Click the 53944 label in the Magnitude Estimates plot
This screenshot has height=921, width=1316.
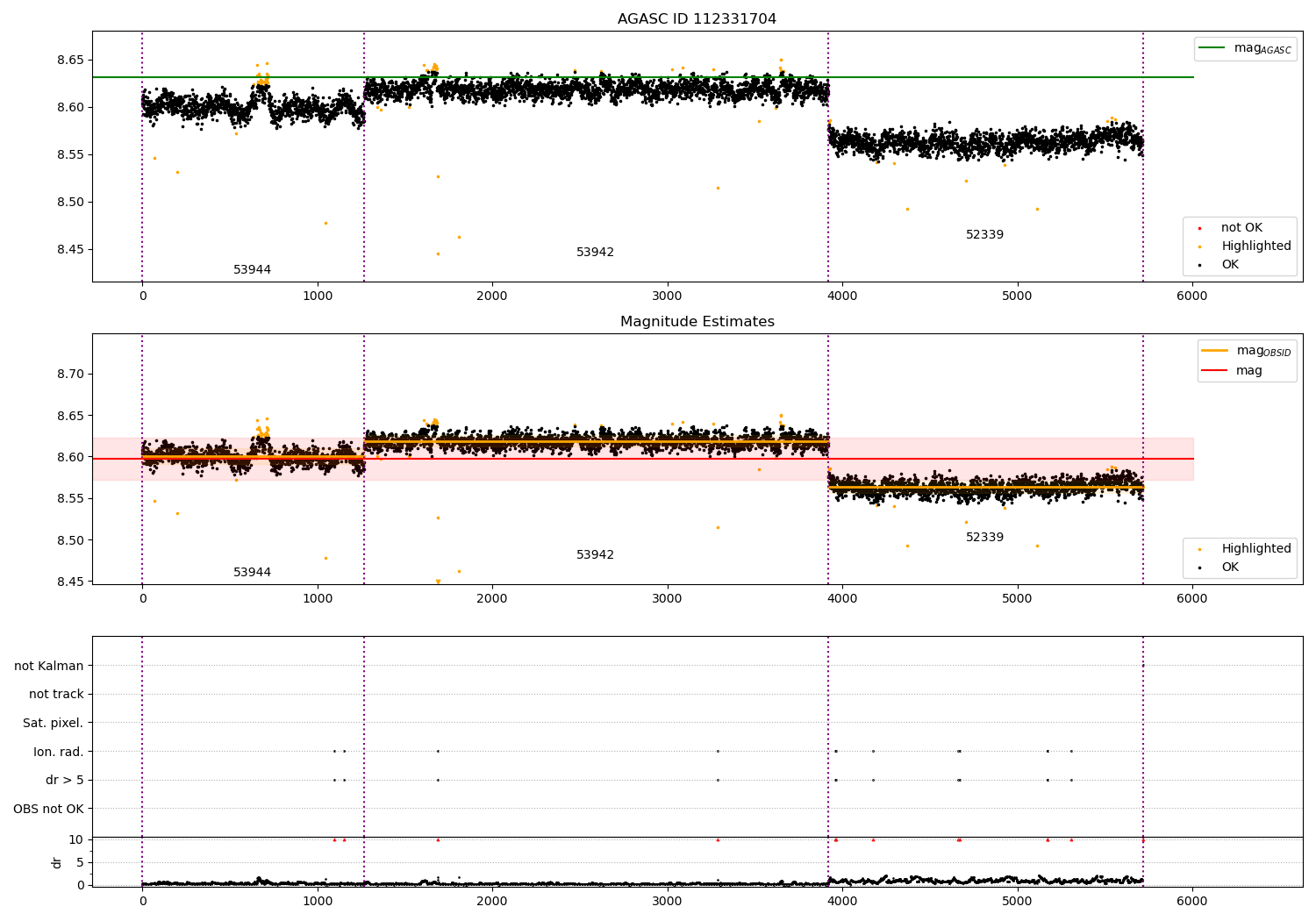(252, 573)
